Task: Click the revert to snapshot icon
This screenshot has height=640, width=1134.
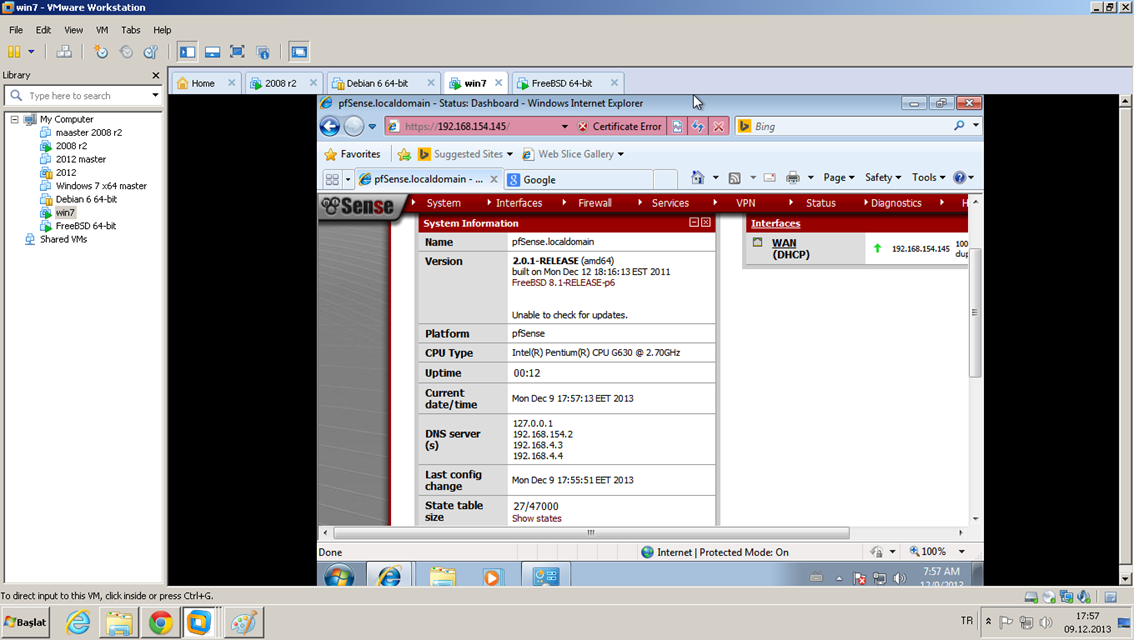Action: tap(126, 52)
